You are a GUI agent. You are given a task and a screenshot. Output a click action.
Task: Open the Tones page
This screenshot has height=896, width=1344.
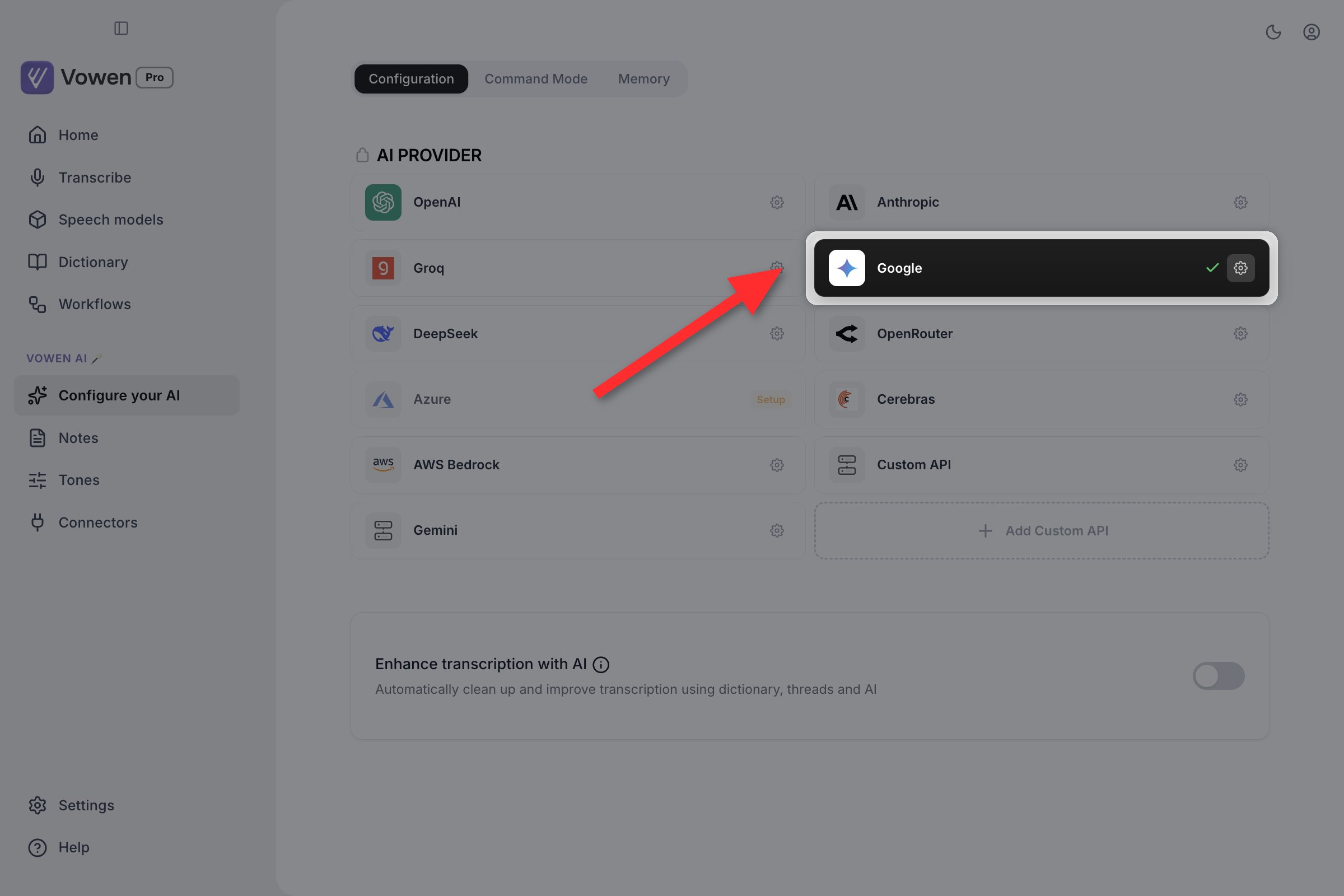point(127,480)
